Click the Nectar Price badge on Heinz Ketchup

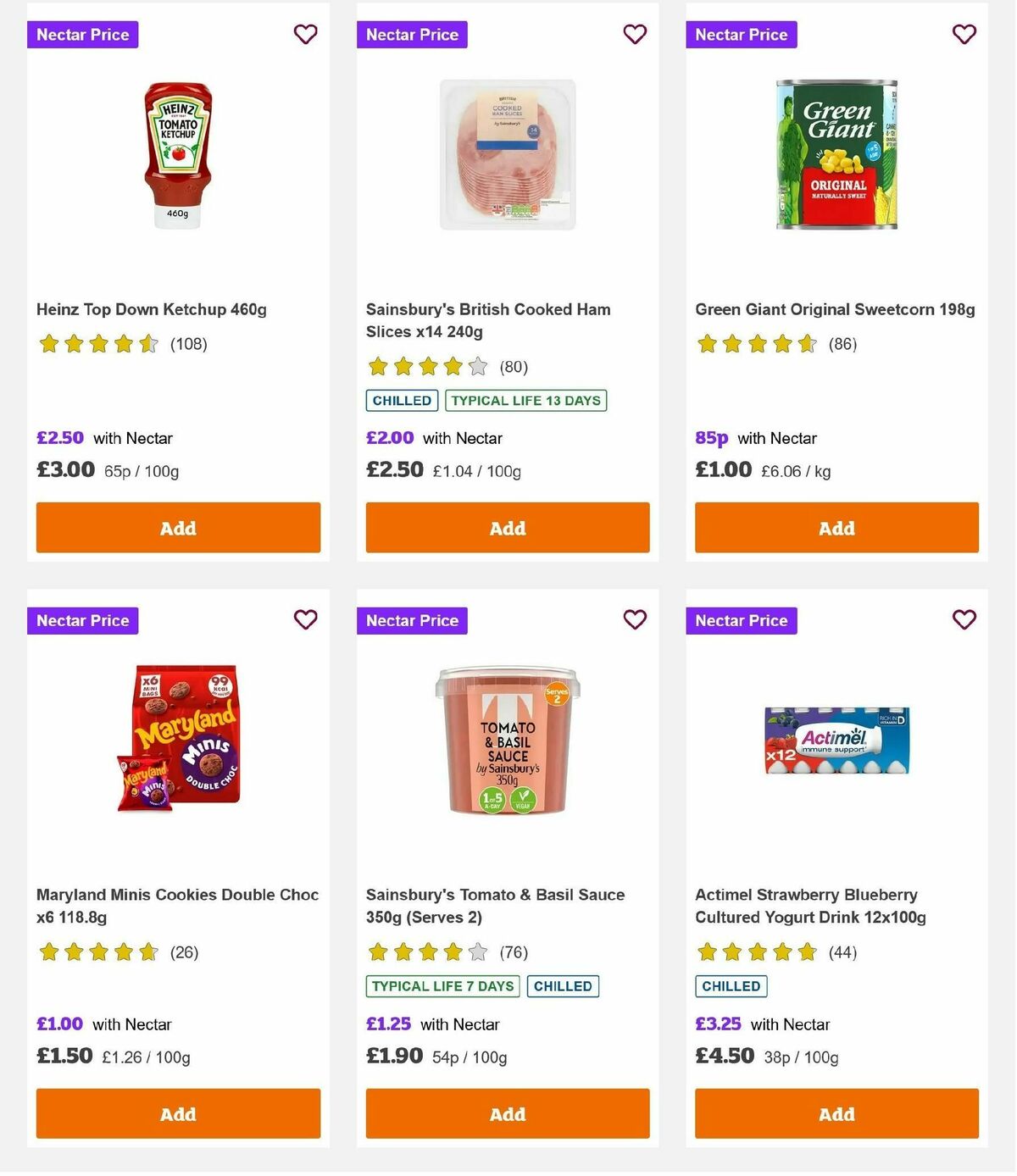coord(82,35)
